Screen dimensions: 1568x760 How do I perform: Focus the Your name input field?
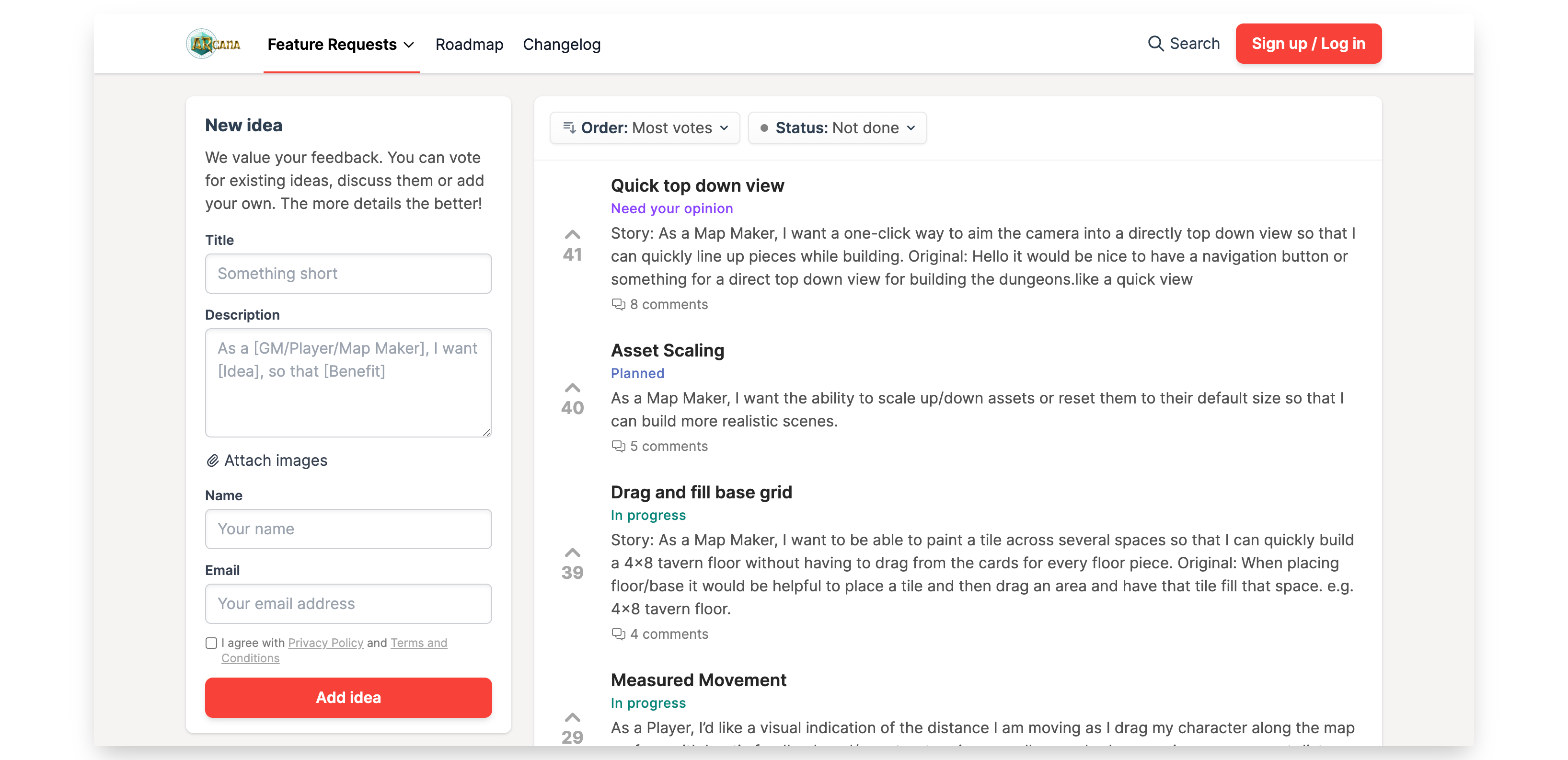point(348,530)
